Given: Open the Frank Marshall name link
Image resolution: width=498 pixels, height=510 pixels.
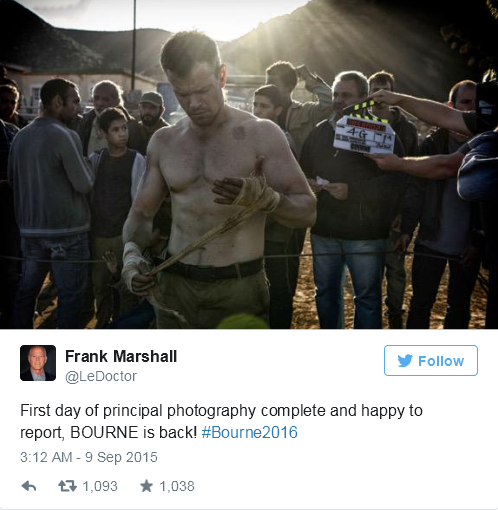Looking at the screenshot, I should pyautogui.click(x=121, y=356).
